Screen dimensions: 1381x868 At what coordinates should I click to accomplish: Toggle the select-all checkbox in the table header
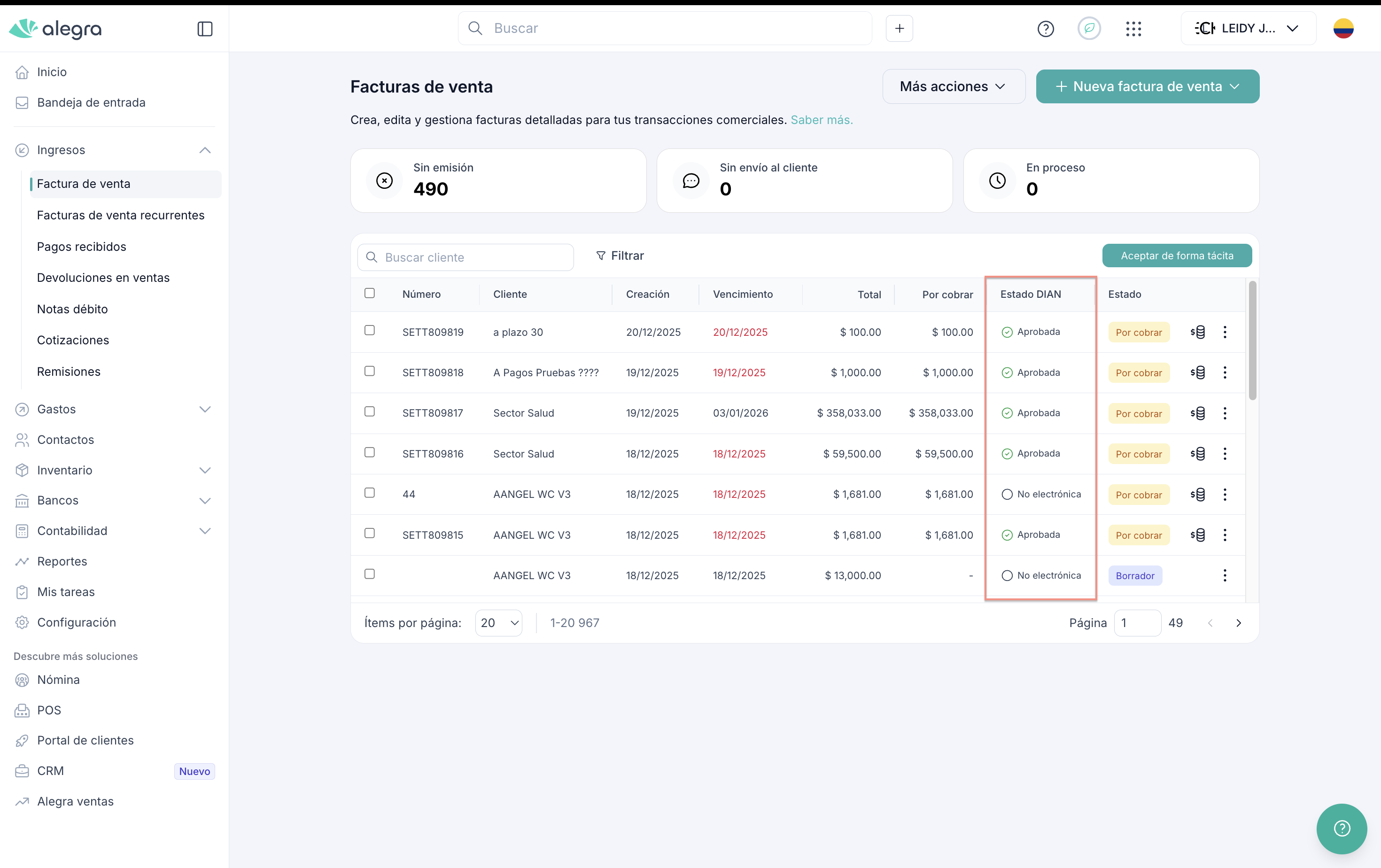coord(369,294)
